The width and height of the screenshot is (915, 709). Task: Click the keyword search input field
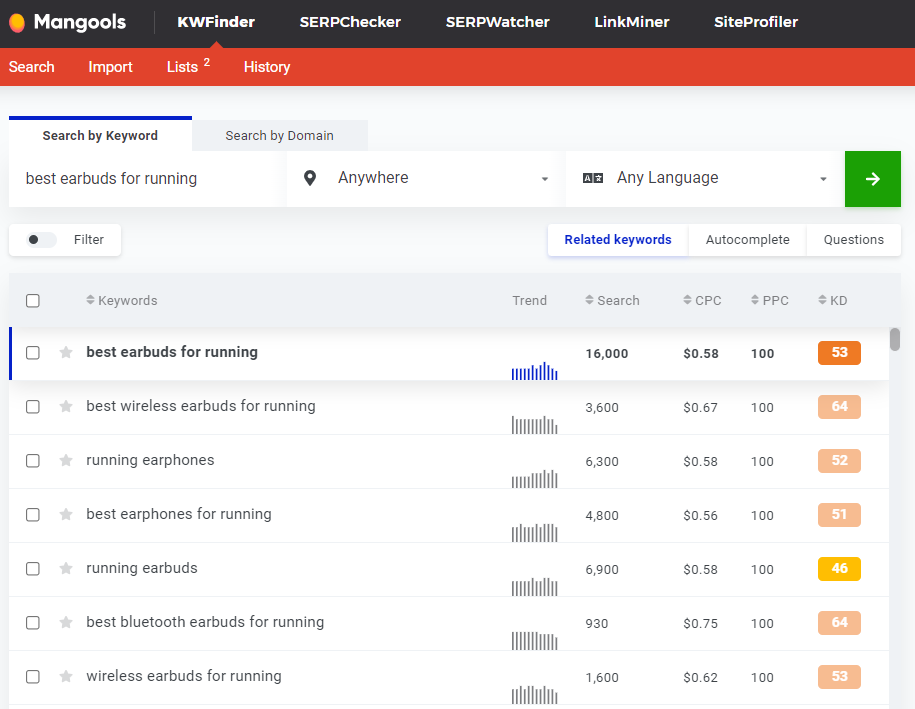point(146,179)
